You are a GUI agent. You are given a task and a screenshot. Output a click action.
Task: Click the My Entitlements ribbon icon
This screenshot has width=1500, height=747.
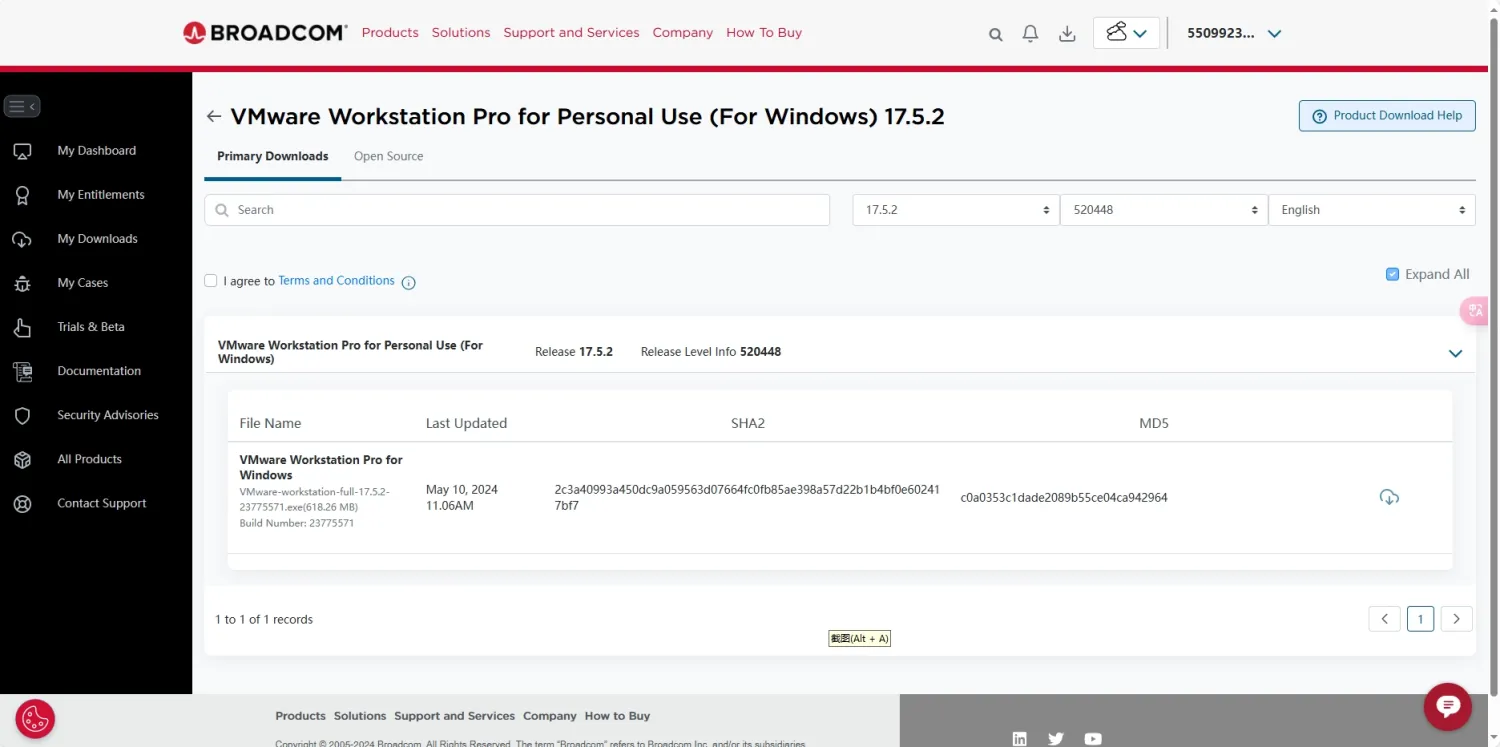click(22, 195)
